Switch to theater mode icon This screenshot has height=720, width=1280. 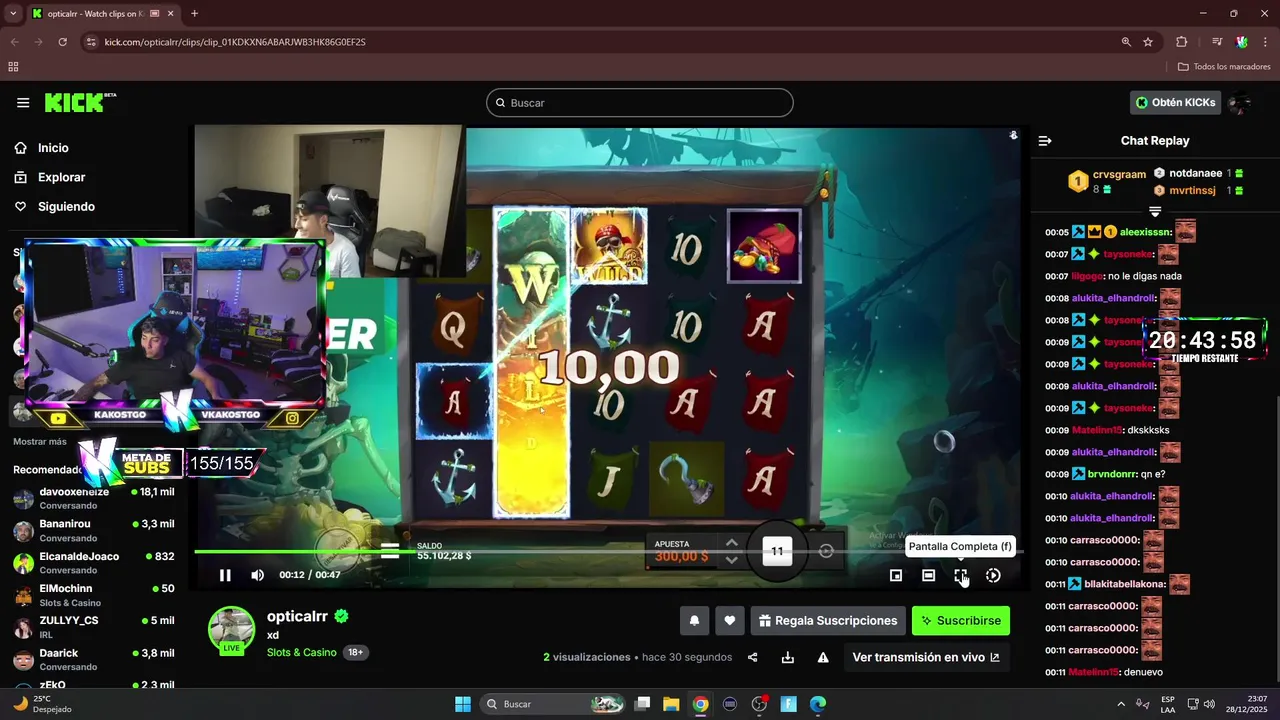coord(928,575)
